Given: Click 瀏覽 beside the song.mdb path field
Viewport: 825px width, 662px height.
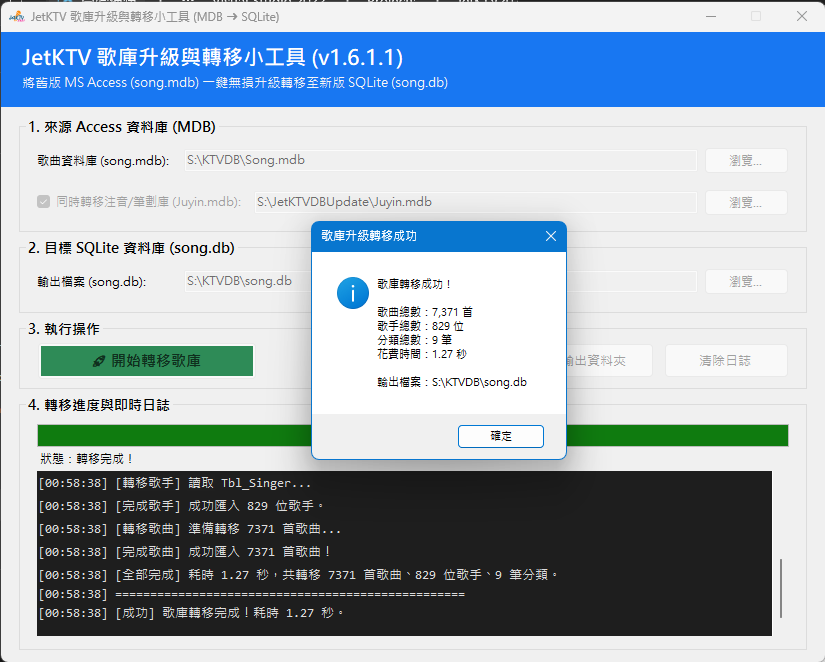Looking at the screenshot, I should 746,161.
